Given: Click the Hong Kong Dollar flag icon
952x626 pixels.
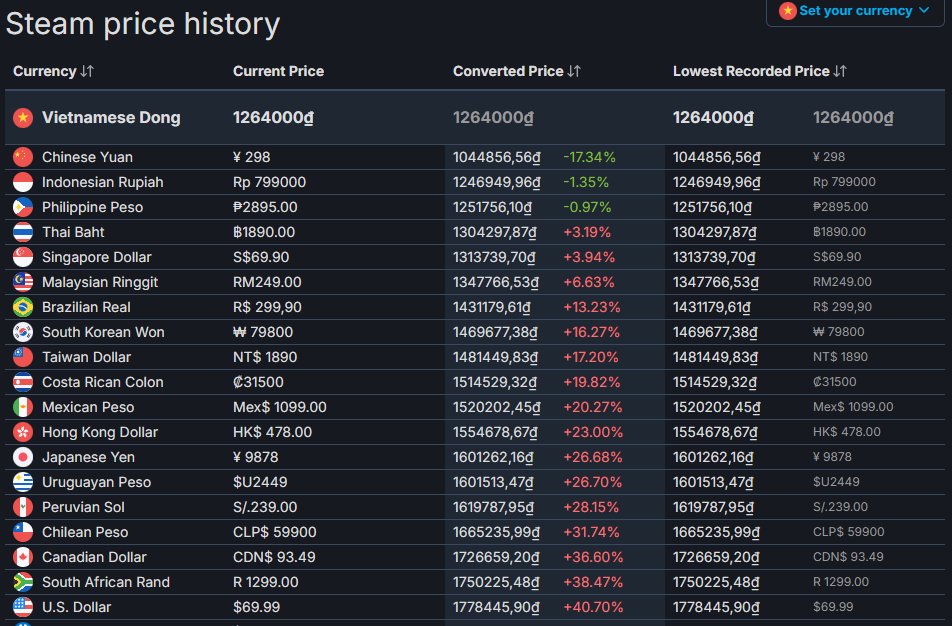Looking at the screenshot, I should 23,432.
